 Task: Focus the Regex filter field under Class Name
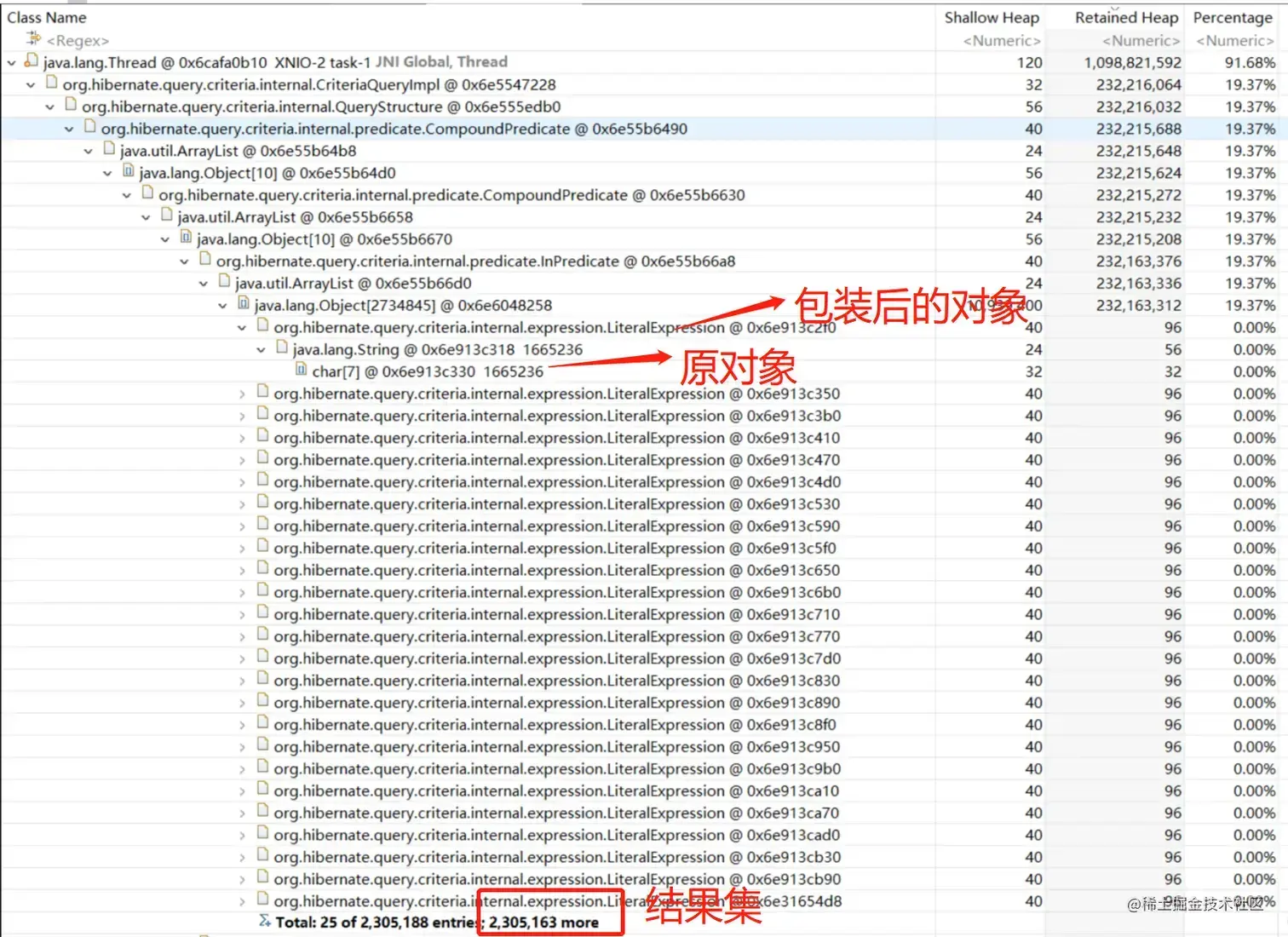pyautogui.click(x=78, y=40)
